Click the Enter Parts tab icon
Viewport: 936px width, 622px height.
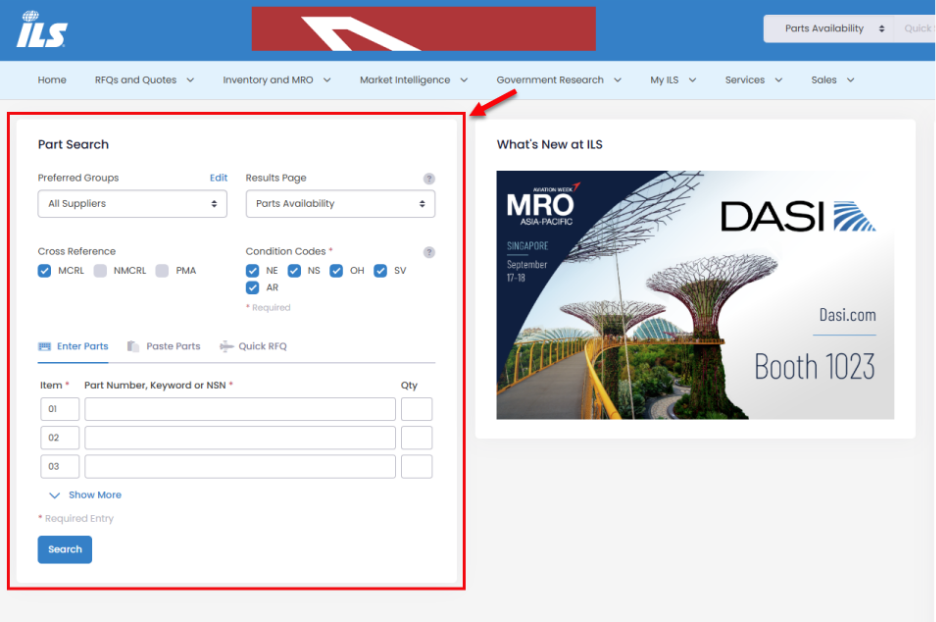point(44,347)
